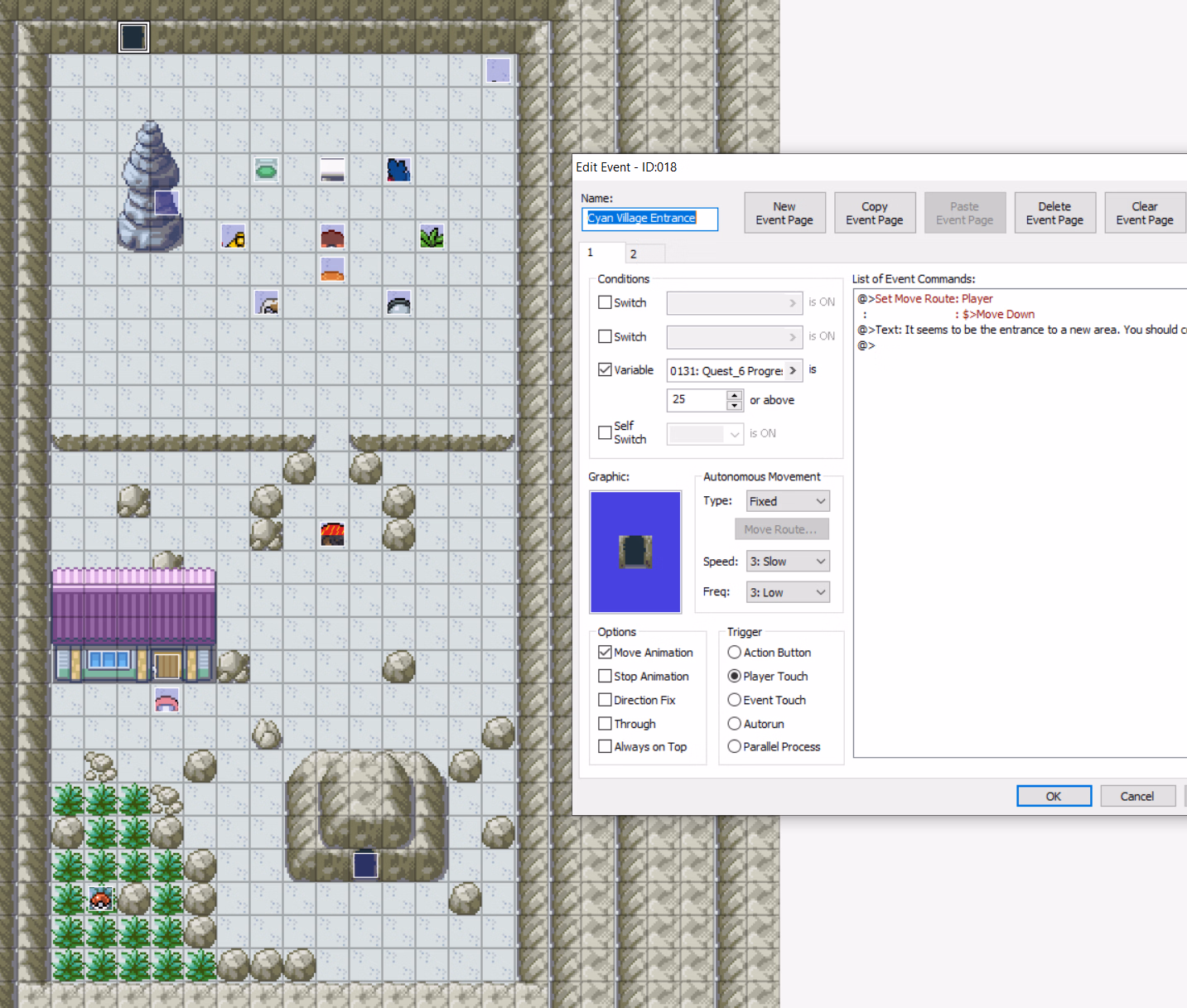Switch to event page 2 tab
1187x1008 pixels.
(644, 253)
